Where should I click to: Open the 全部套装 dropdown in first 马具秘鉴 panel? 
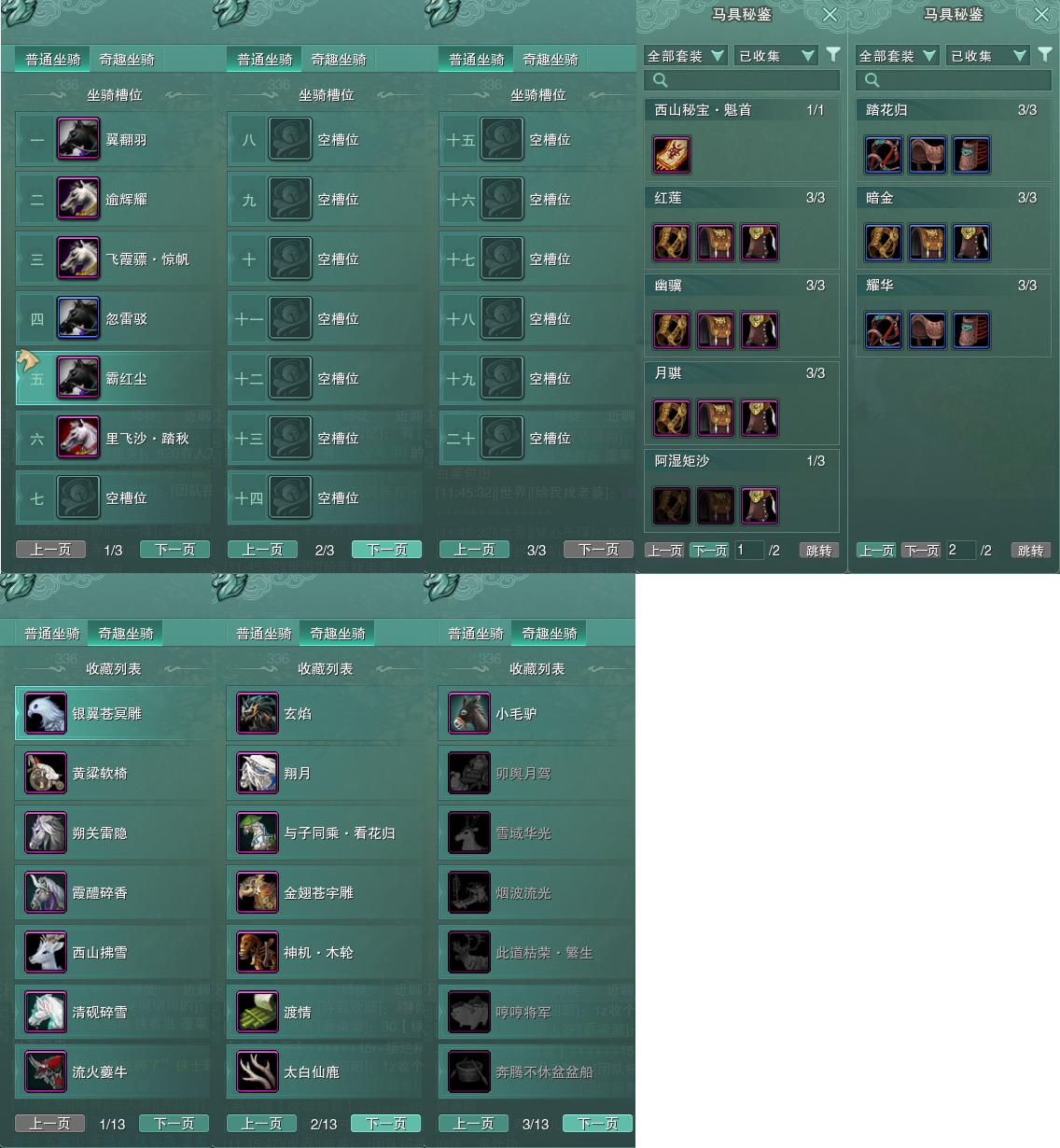(x=685, y=56)
